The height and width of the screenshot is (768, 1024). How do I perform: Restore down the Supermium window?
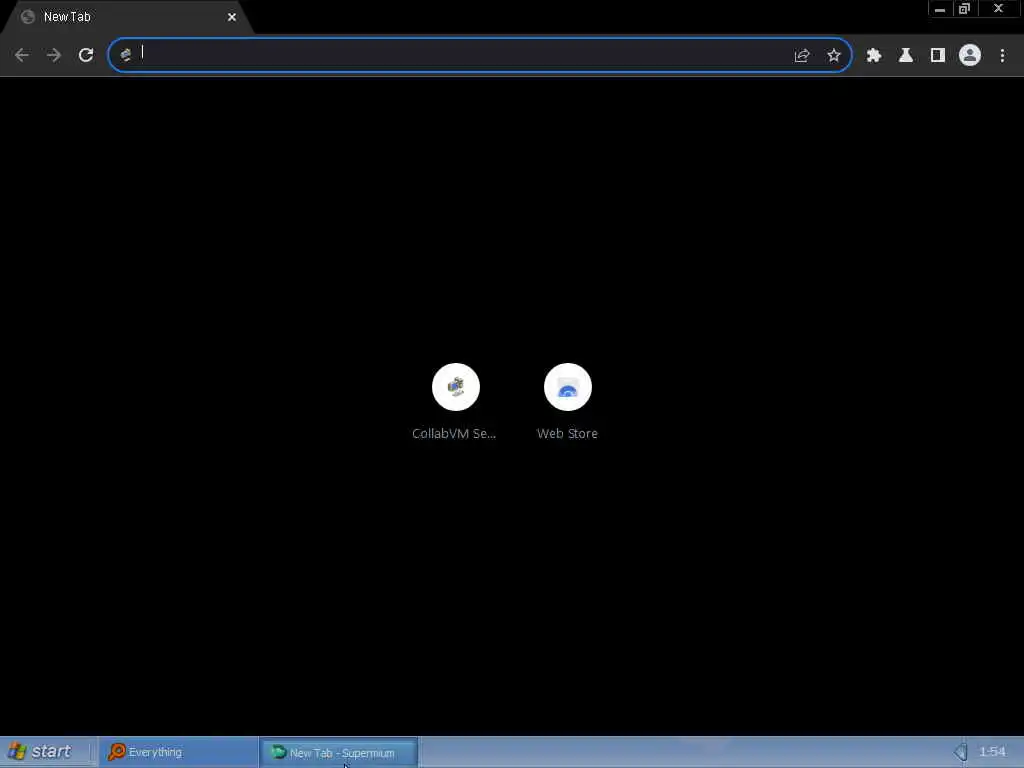965,9
